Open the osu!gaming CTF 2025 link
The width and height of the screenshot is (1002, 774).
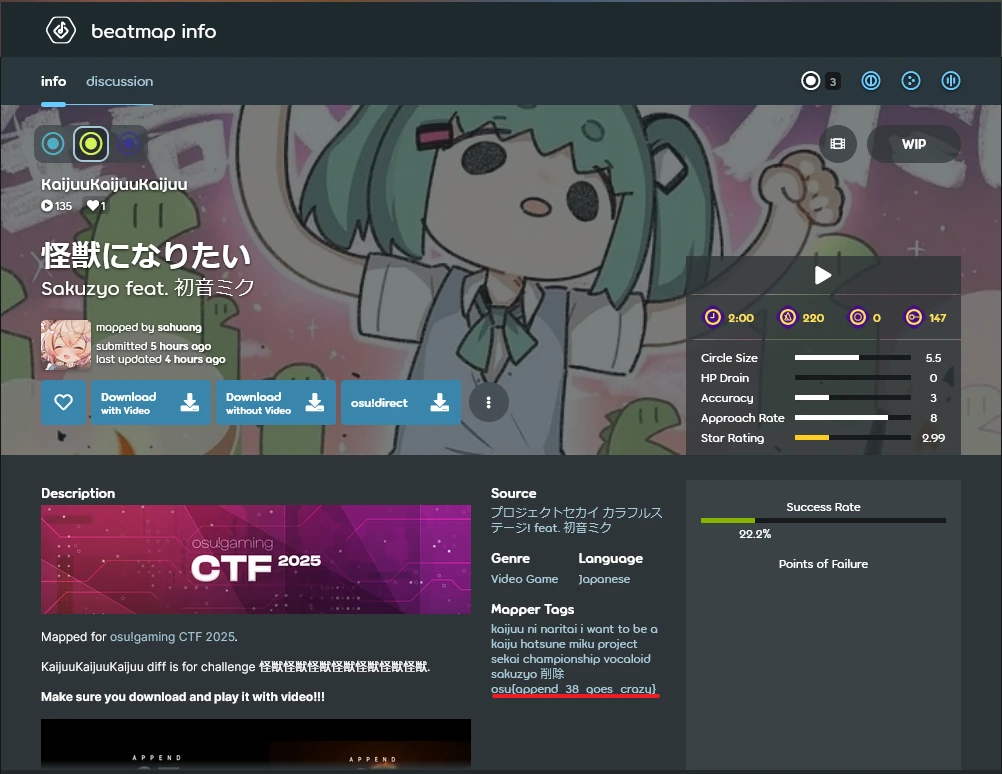pyautogui.click(x=172, y=637)
